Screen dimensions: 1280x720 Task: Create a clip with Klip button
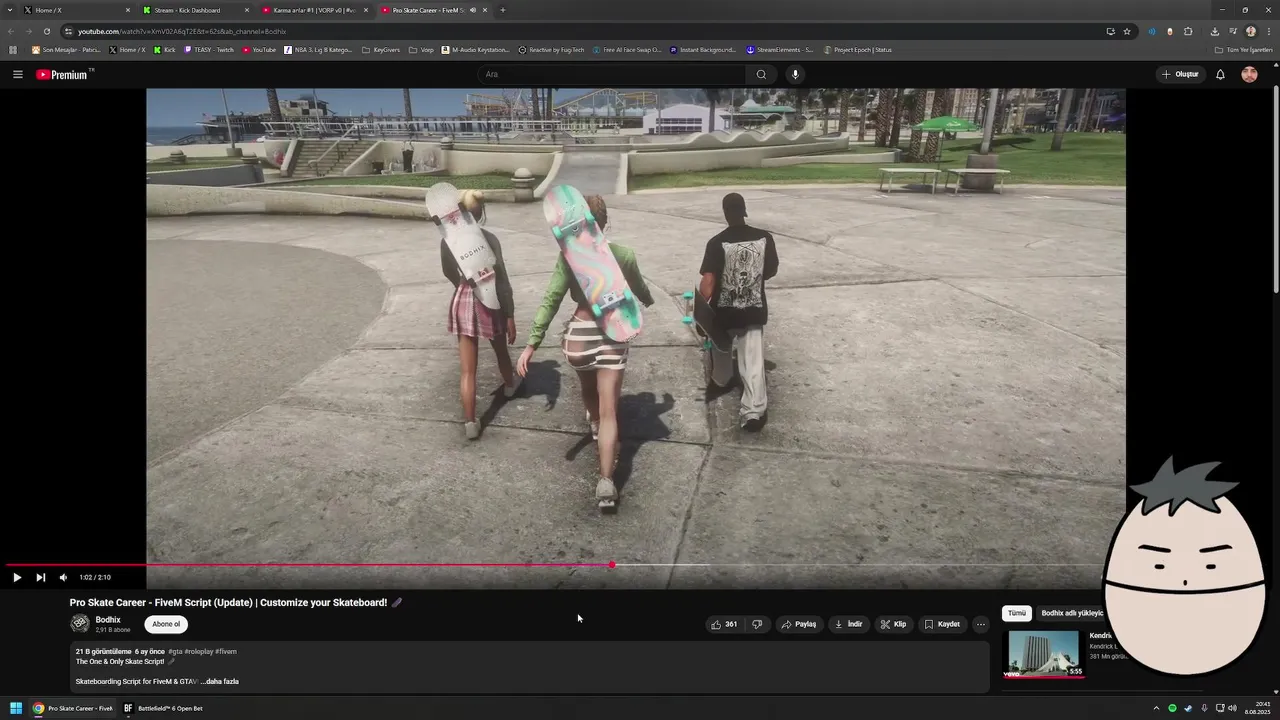[893, 624]
